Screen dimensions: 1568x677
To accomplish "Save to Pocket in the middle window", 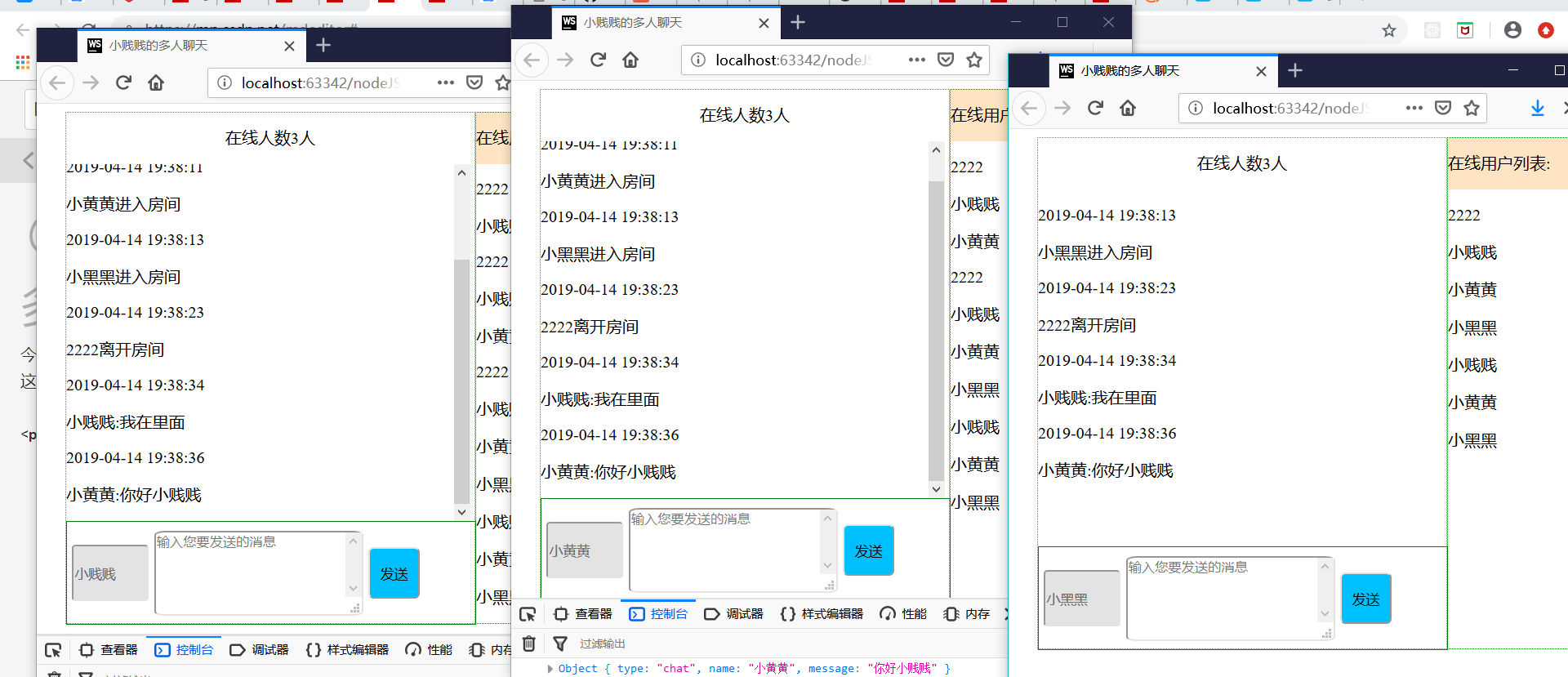I will point(946,60).
